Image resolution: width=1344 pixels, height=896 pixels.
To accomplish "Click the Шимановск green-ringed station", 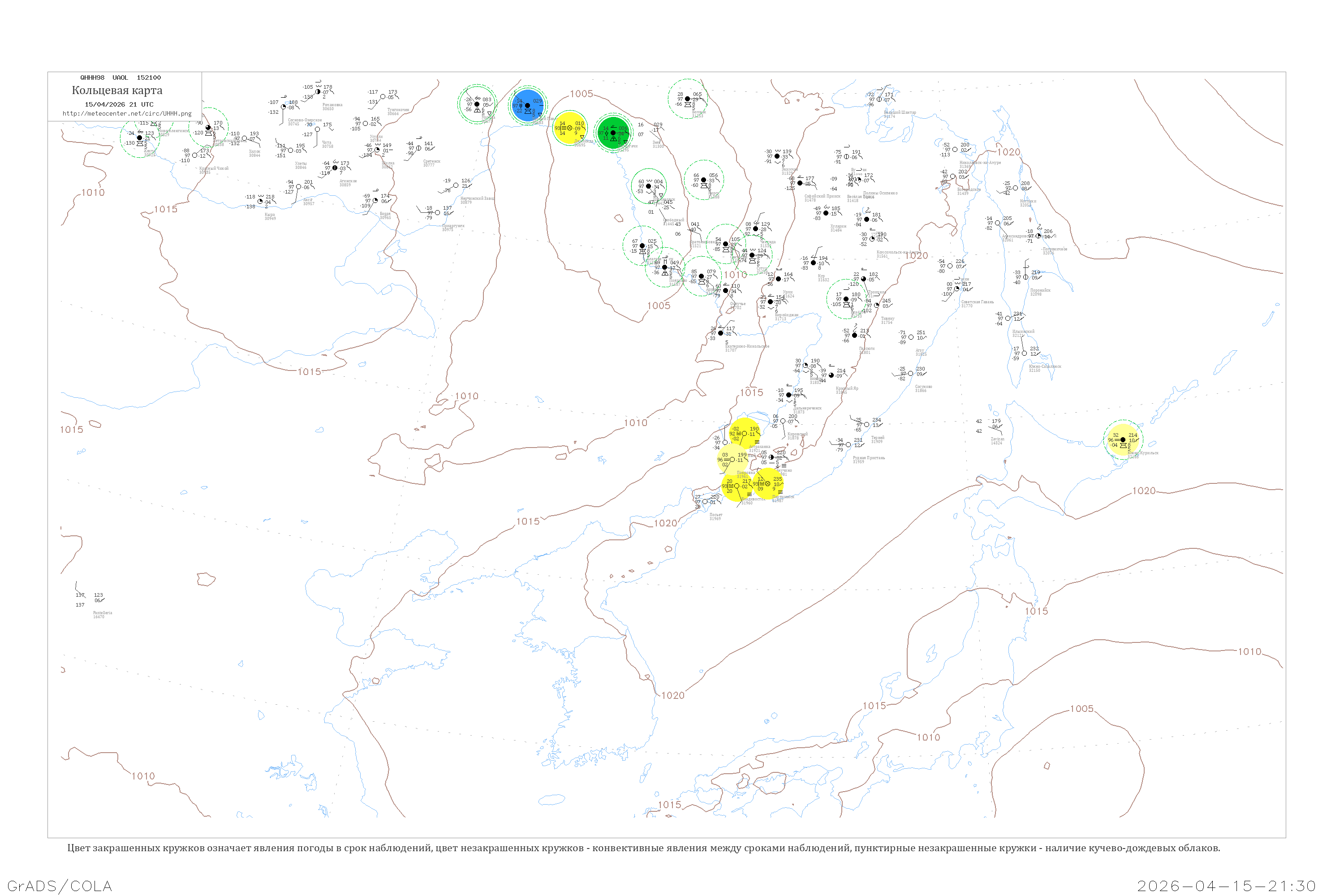I will pyautogui.click(x=648, y=186).
